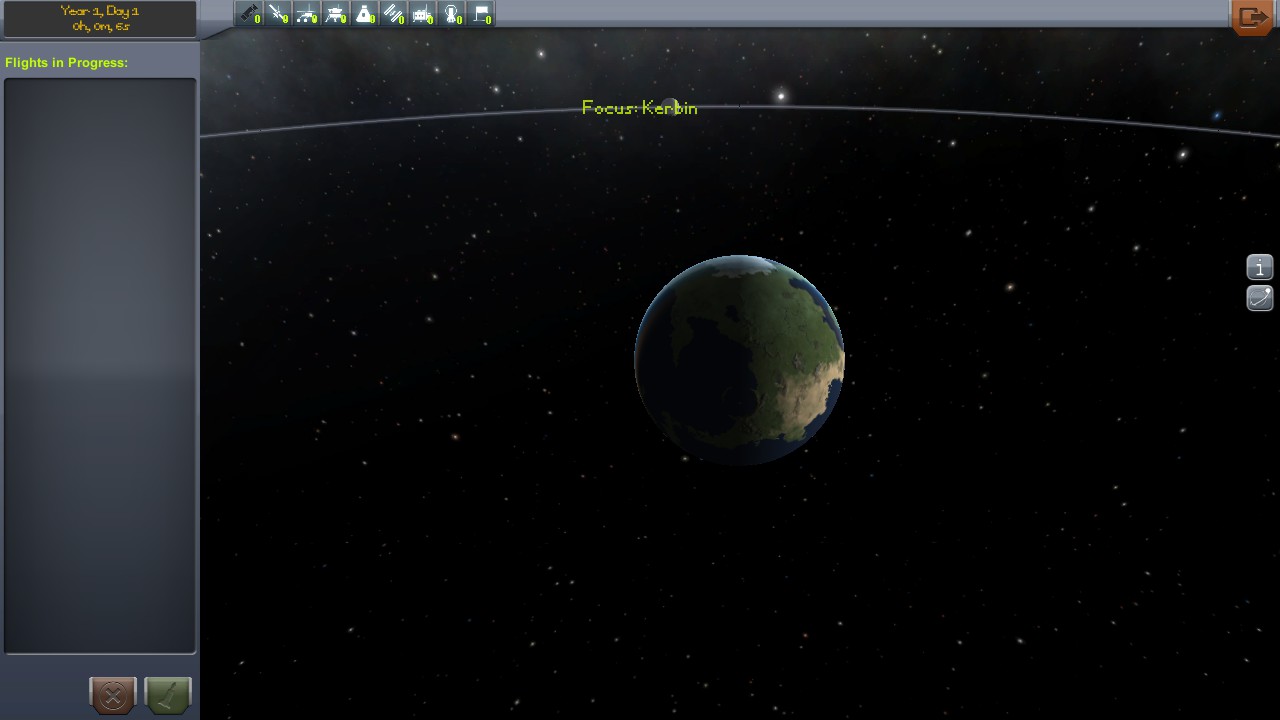Exit to Space Center via the door icon
The height and width of the screenshot is (720, 1280).
[x=1251, y=16]
